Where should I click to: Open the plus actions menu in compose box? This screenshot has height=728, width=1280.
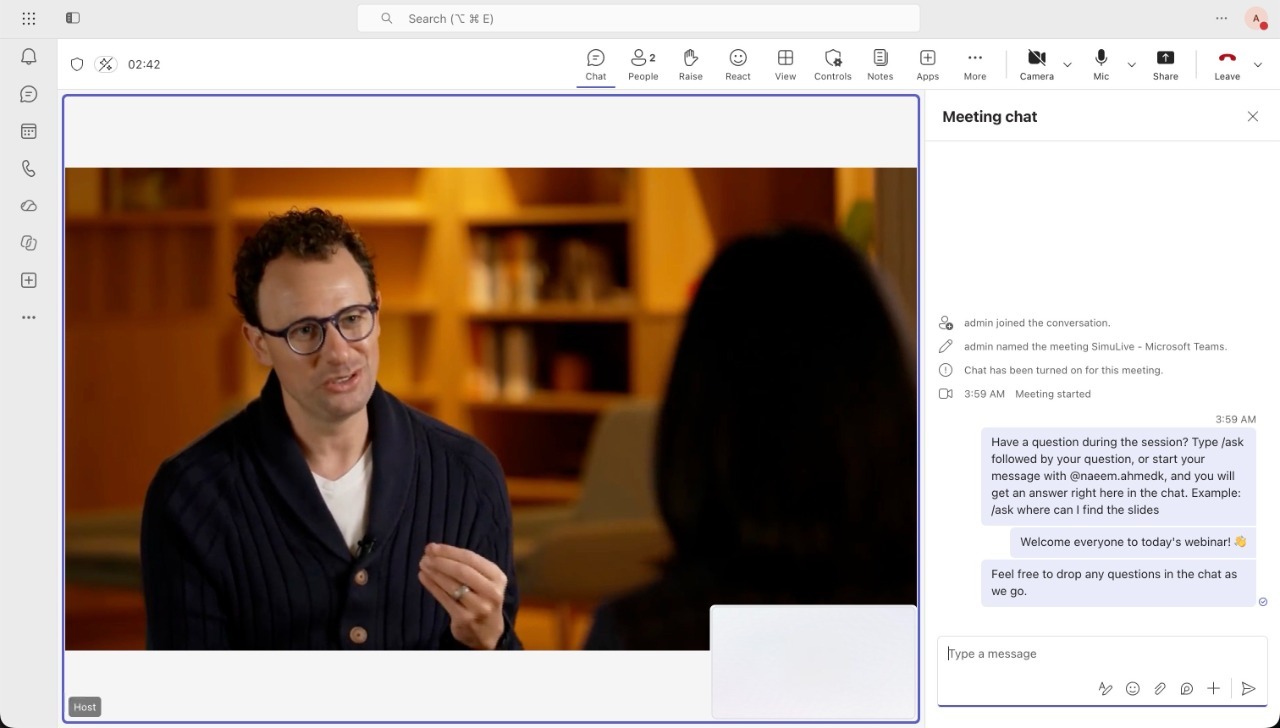click(1213, 688)
